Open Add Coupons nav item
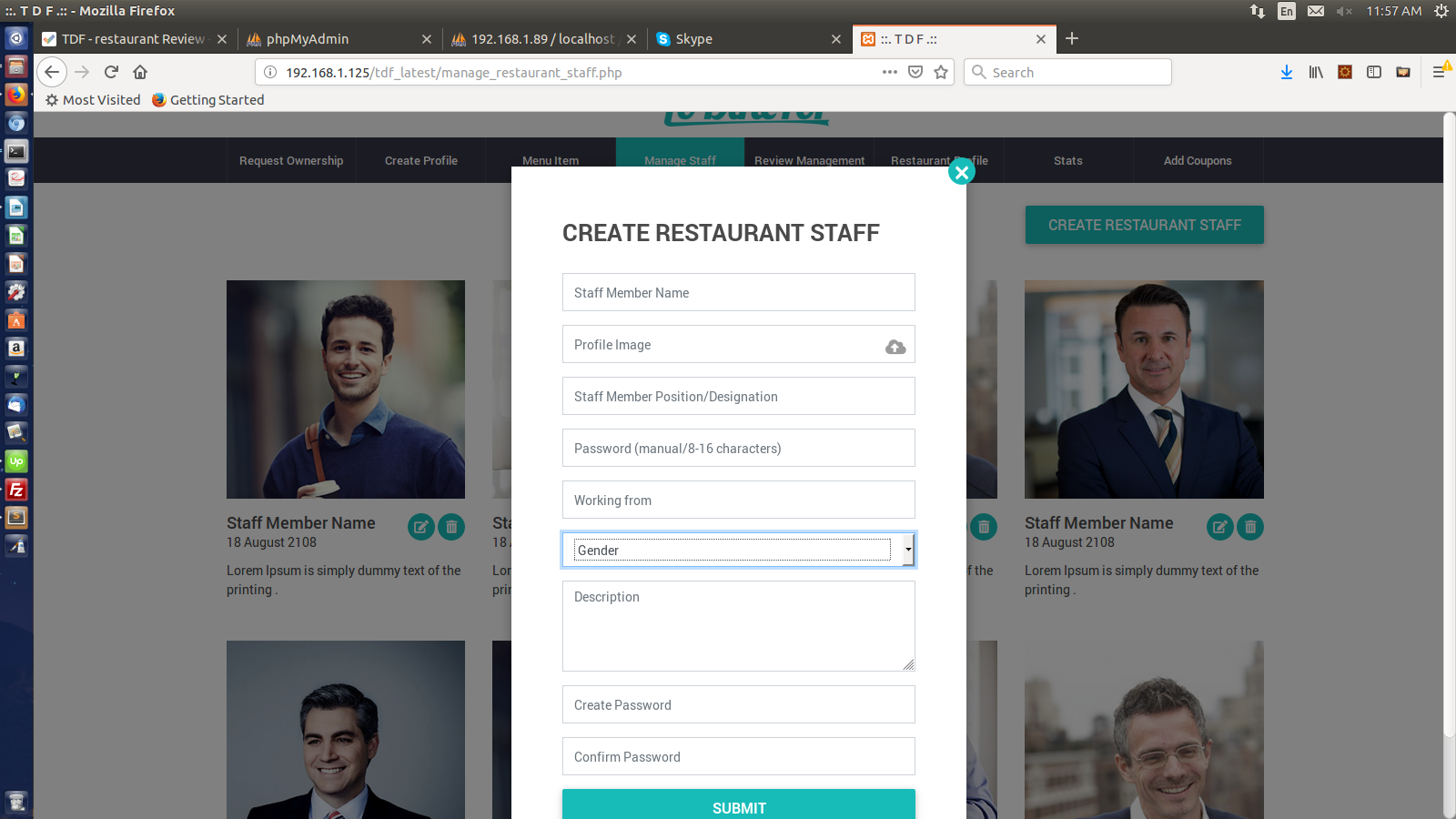The image size is (1456, 819). pos(1198,160)
